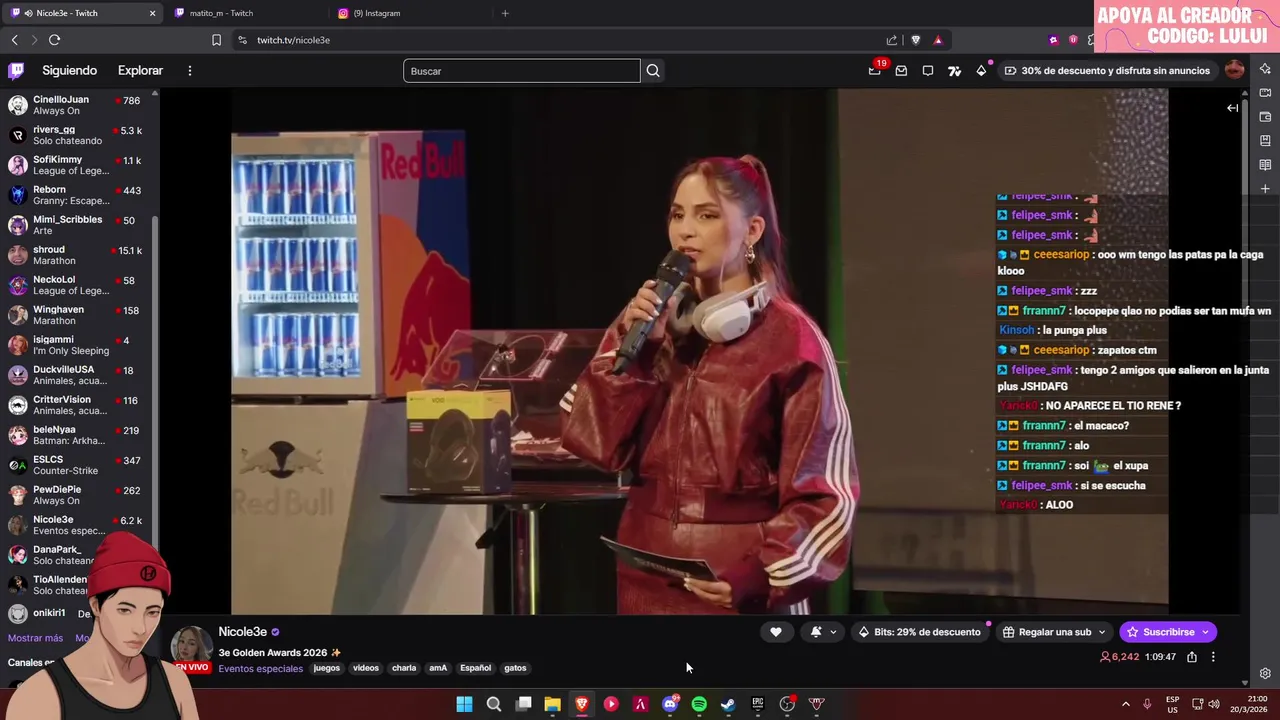Click the 30% de descuento sin anuncios offer
The image size is (1280, 720).
[1107, 71]
